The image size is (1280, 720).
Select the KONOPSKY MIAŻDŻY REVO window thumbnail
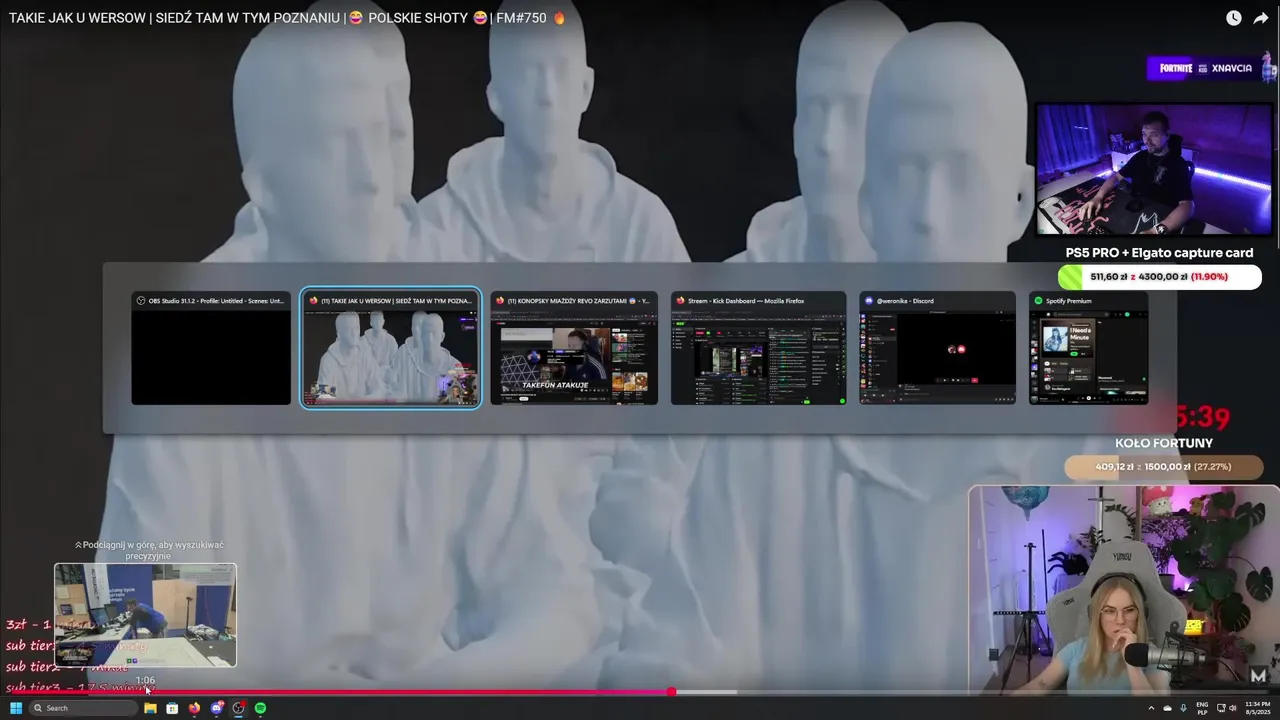point(574,348)
